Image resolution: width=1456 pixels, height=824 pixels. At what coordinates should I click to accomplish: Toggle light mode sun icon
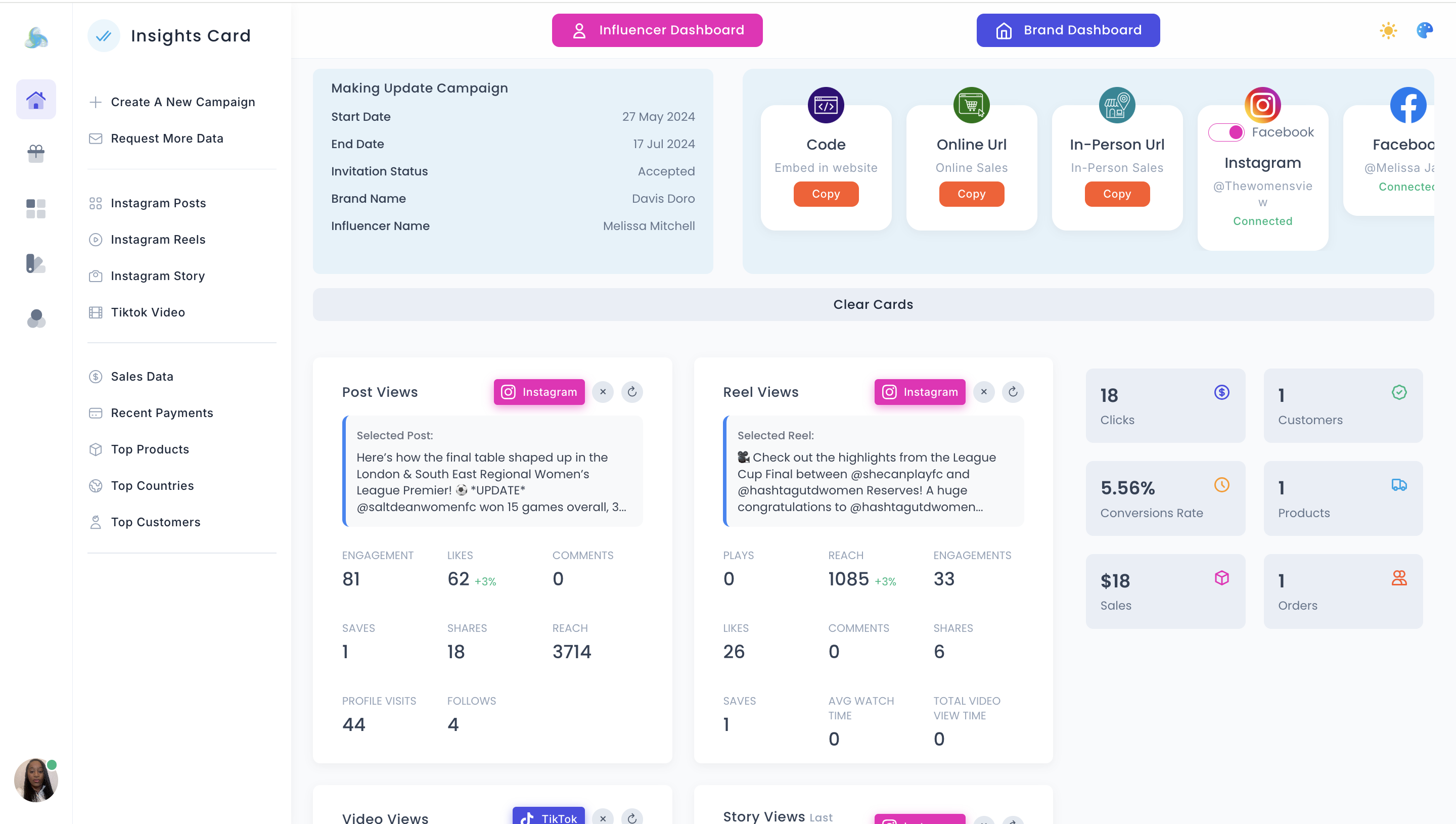coord(1388,30)
